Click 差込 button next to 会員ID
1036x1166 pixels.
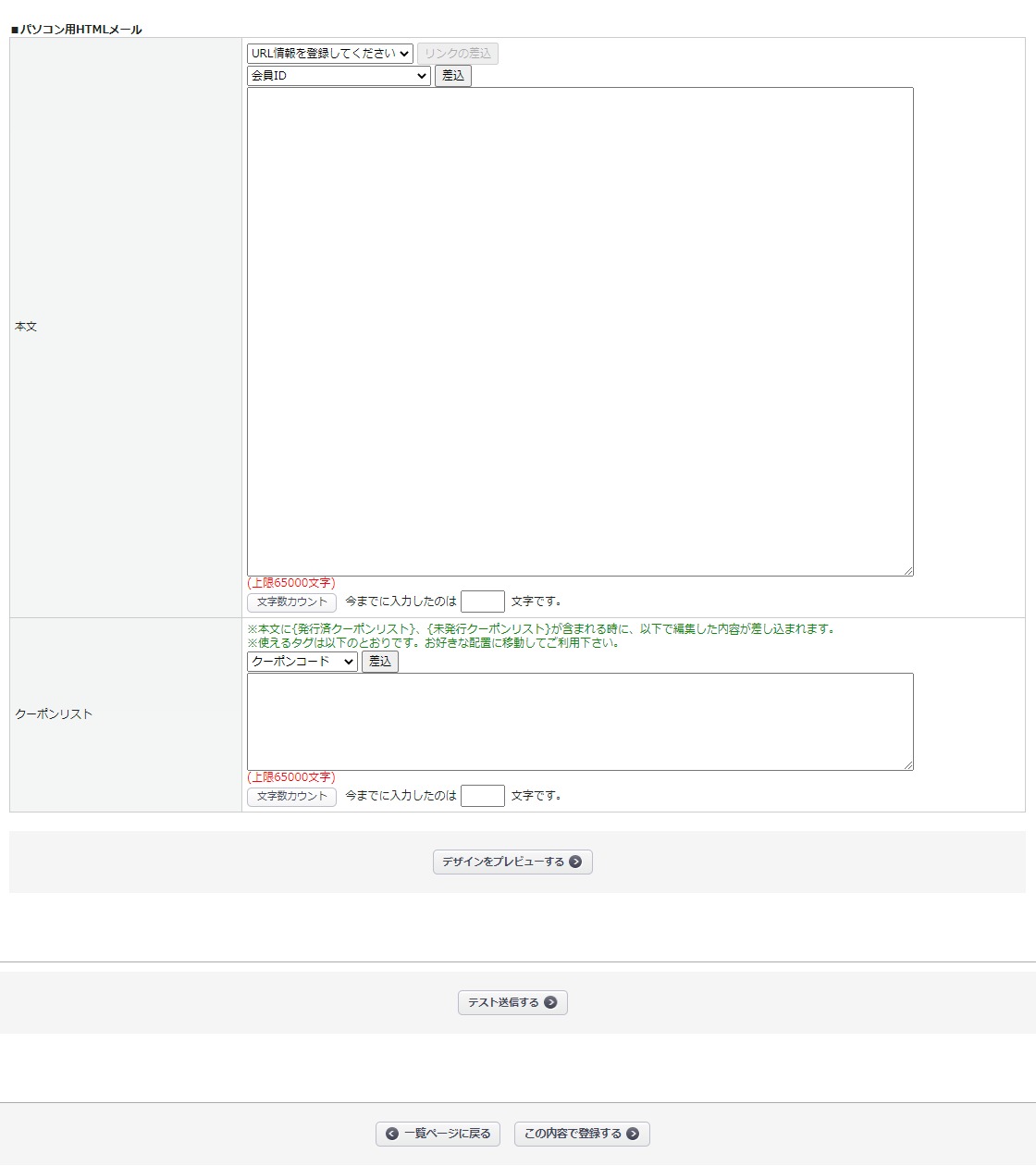click(x=453, y=76)
